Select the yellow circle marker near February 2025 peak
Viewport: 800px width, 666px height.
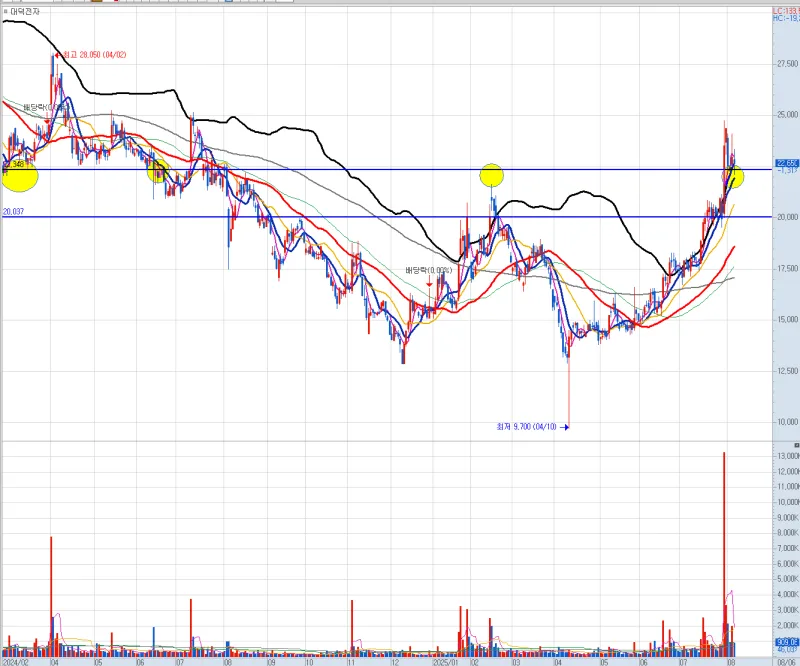click(491, 176)
